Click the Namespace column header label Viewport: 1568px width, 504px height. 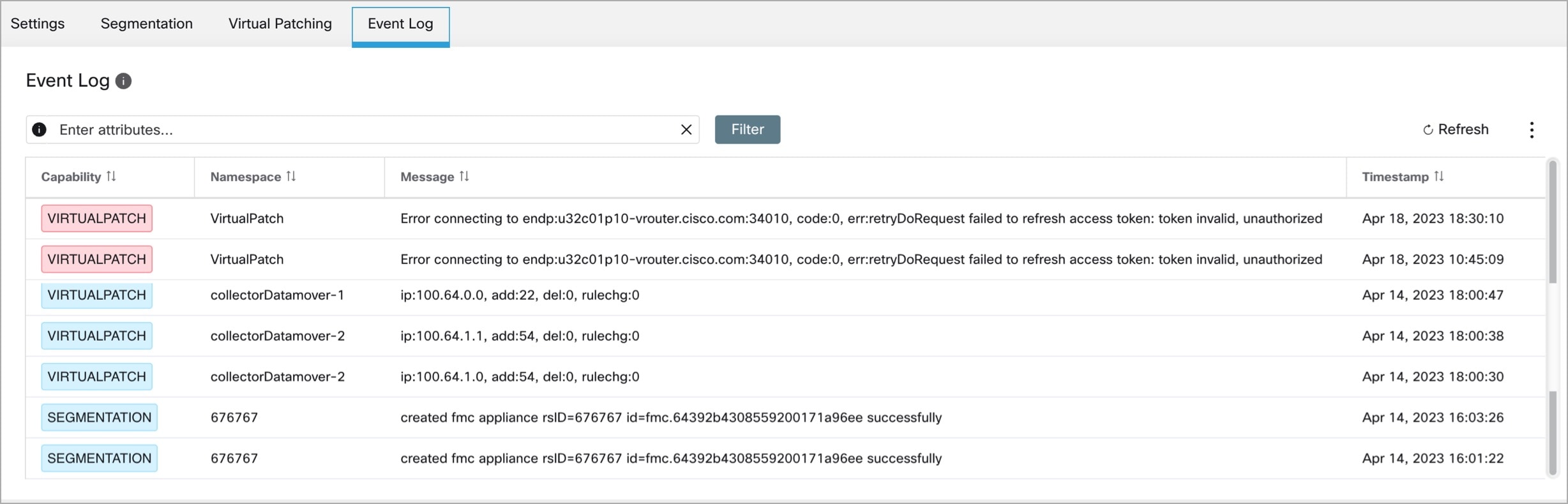pos(246,177)
